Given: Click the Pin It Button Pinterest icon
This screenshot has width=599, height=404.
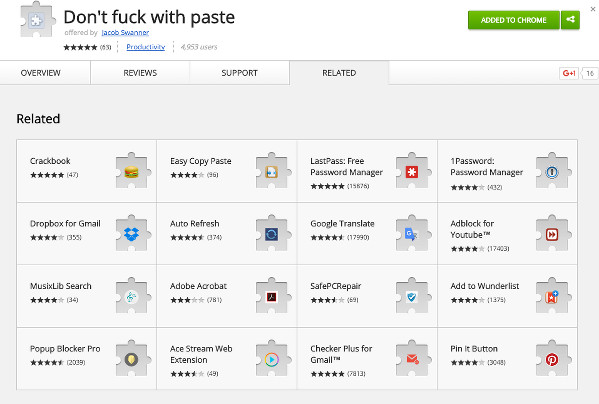Looking at the screenshot, I should click(x=552, y=359).
